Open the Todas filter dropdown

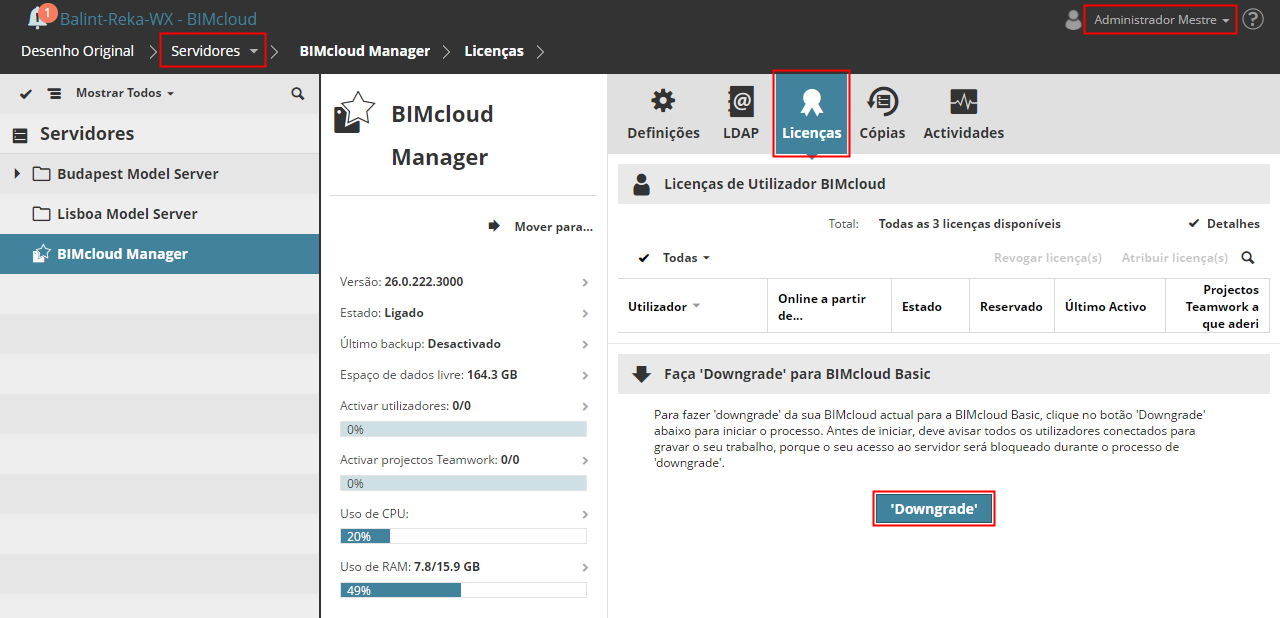tap(686, 258)
